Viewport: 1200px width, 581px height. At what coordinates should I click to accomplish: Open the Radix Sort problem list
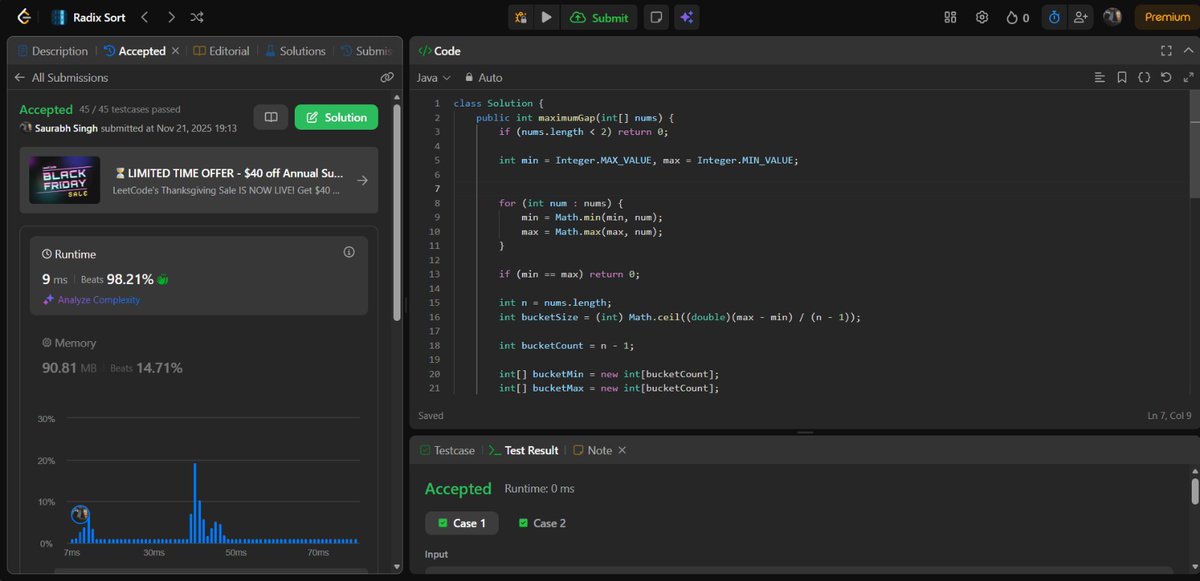pos(89,17)
